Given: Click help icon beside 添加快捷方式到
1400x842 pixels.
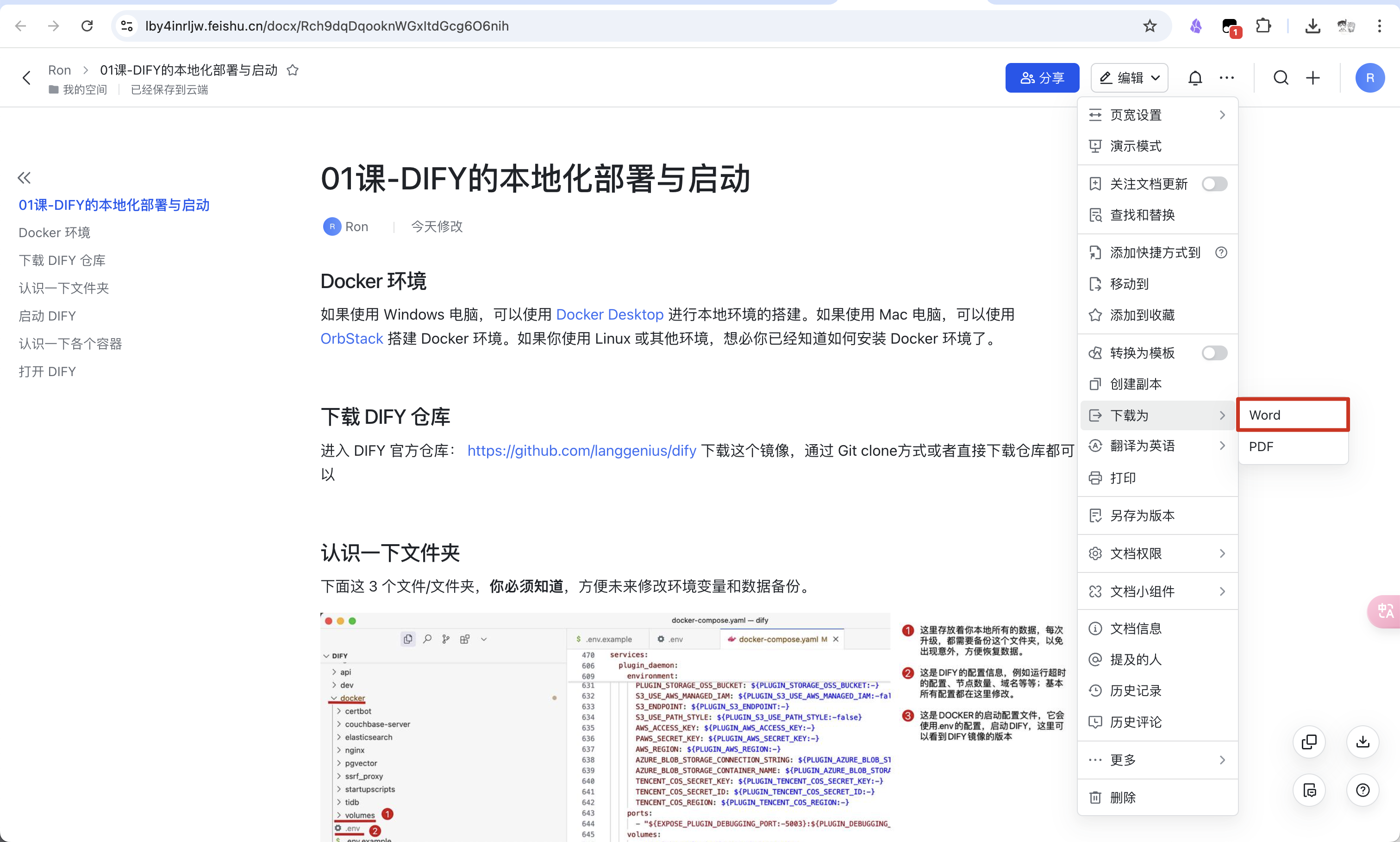Looking at the screenshot, I should (1221, 252).
